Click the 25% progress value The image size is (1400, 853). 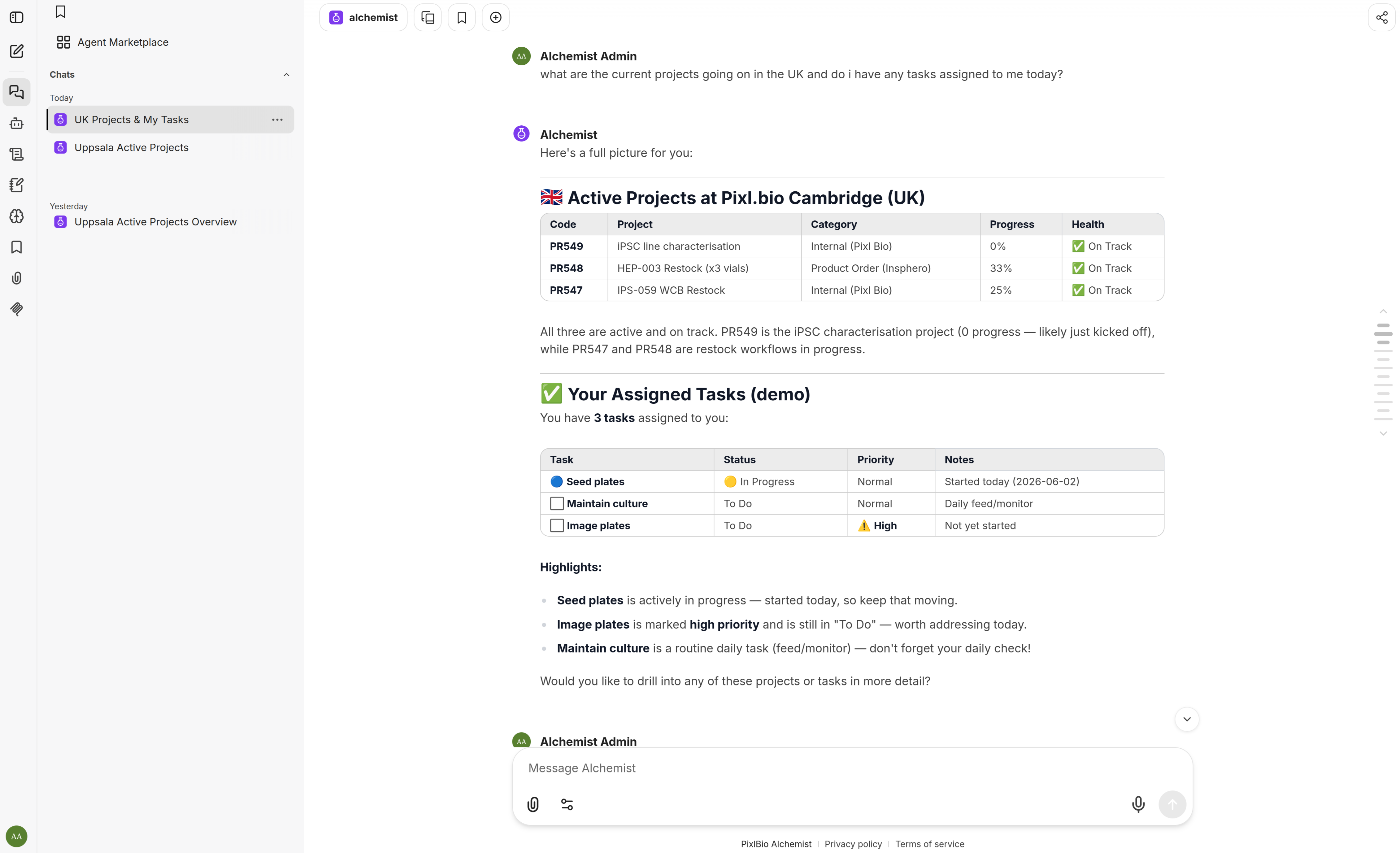pyautogui.click(x=1001, y=290)
